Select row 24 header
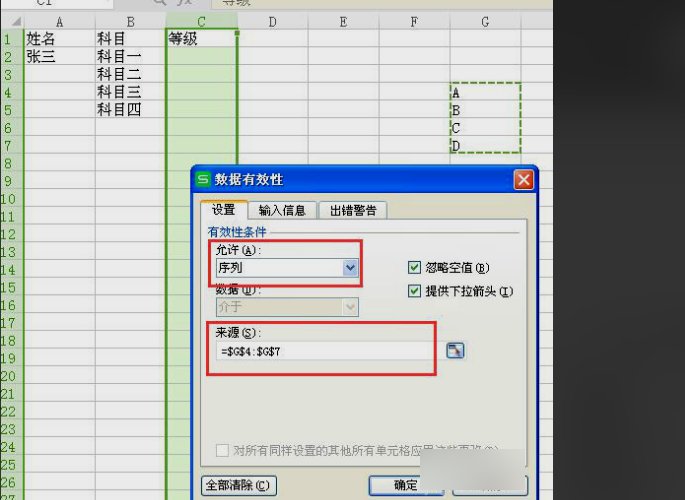This screenshot has height=500, width=685. (x=12, y=447)
